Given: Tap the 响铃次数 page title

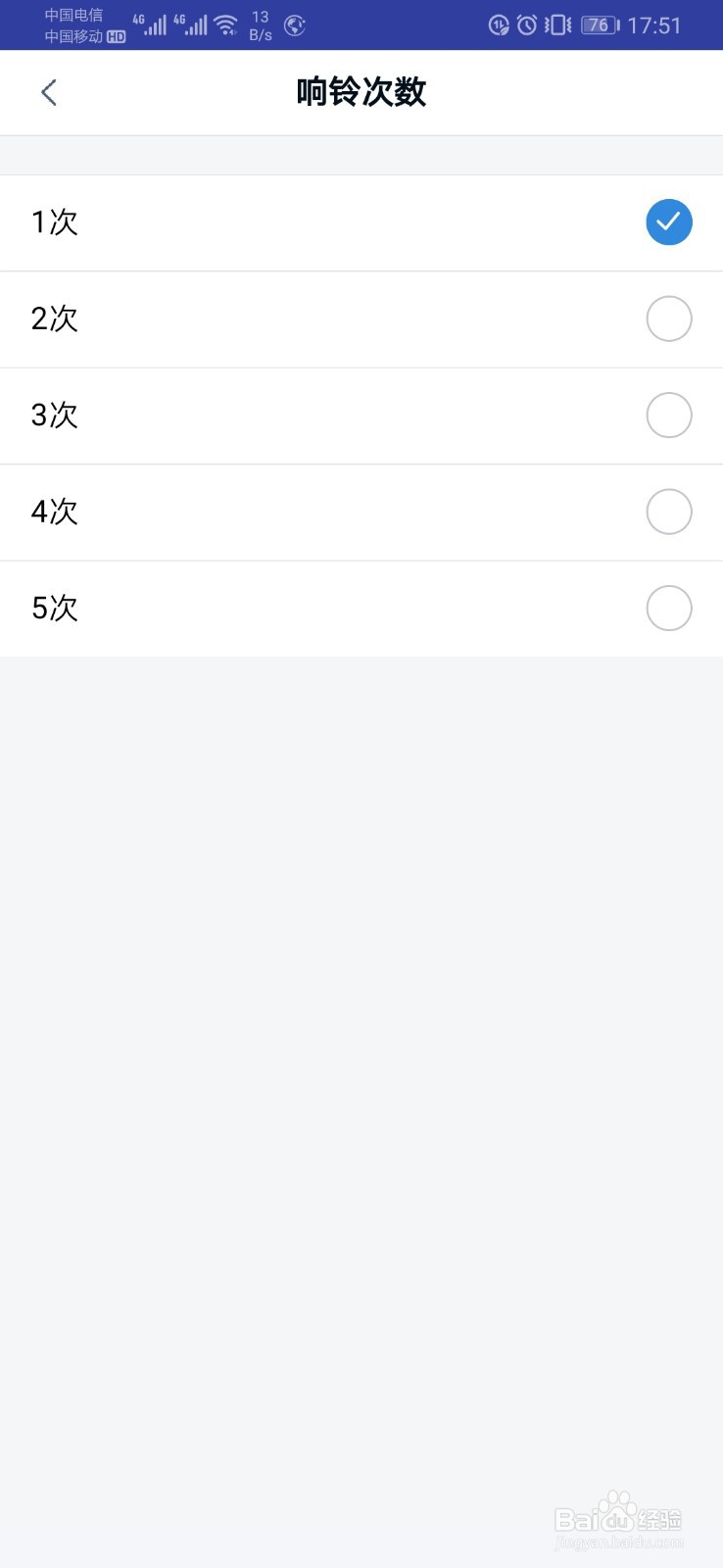Looking at the screenshot, I should click(361, 92).
